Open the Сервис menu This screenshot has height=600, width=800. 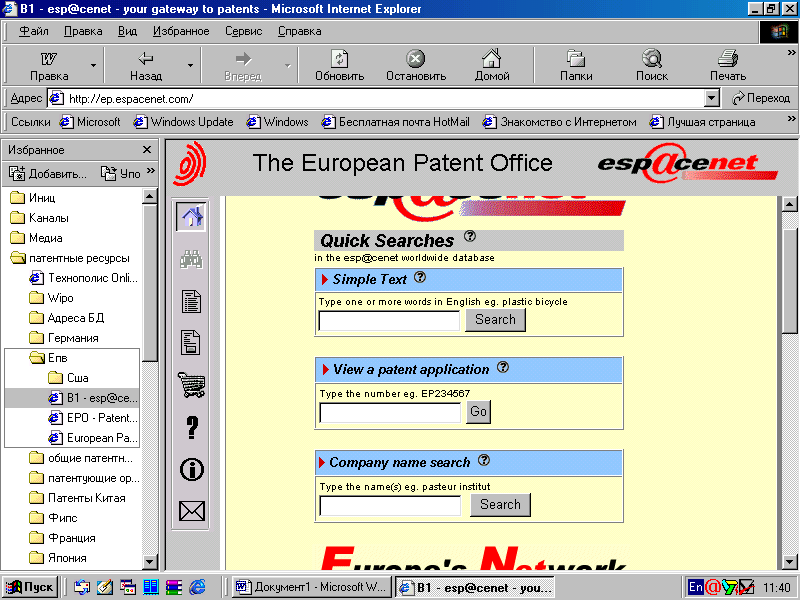click(243, 31)
